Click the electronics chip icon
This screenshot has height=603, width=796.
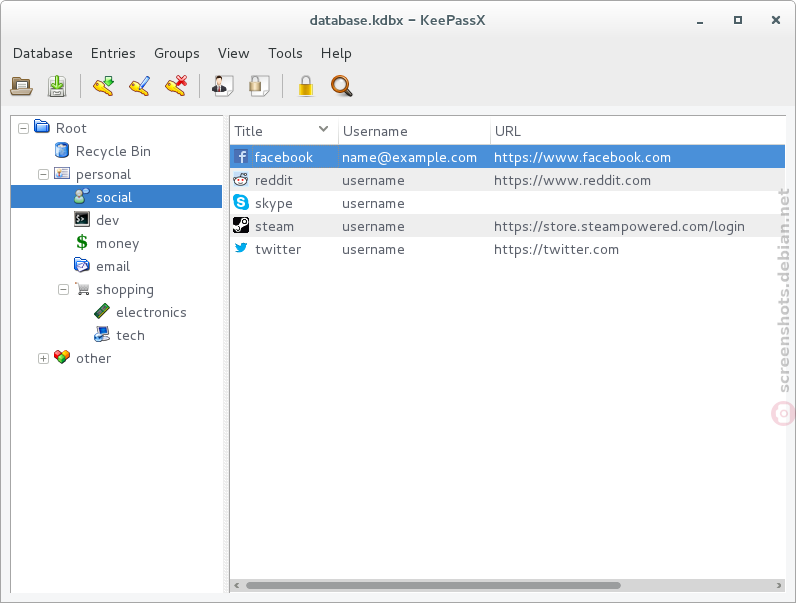tap(102, 311)
